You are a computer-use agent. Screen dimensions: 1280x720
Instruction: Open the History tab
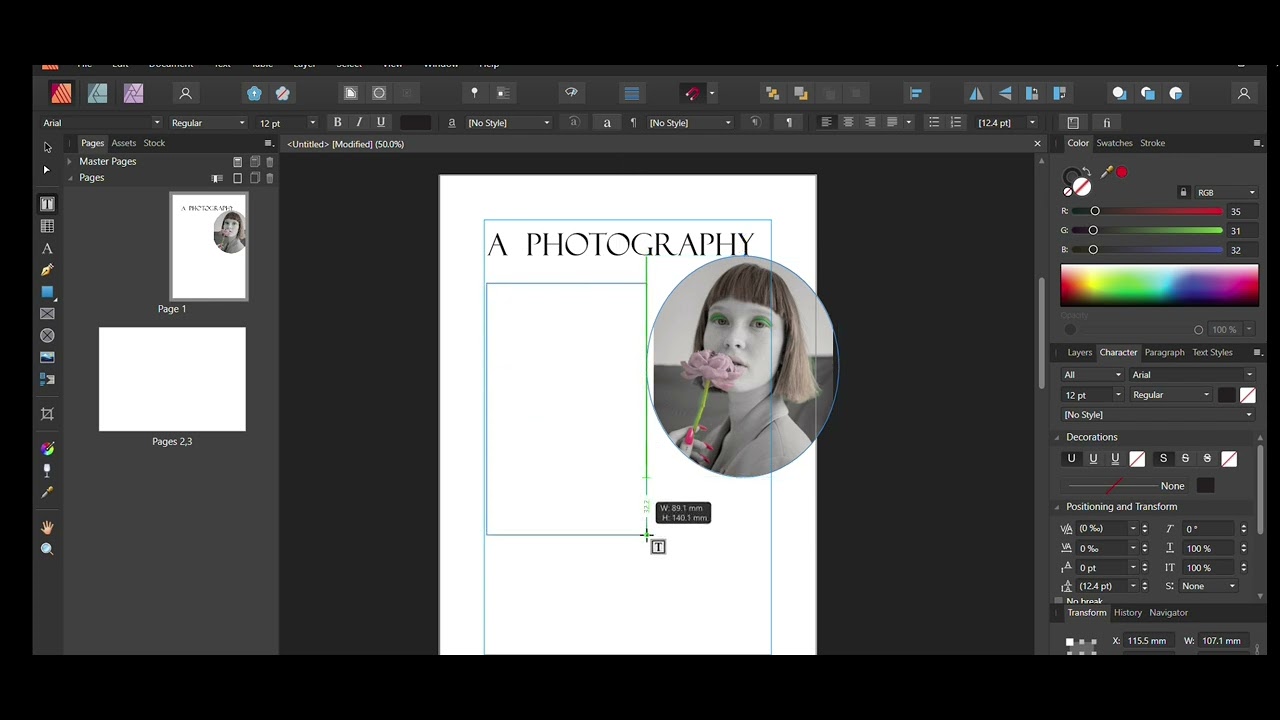(1127, 612)
